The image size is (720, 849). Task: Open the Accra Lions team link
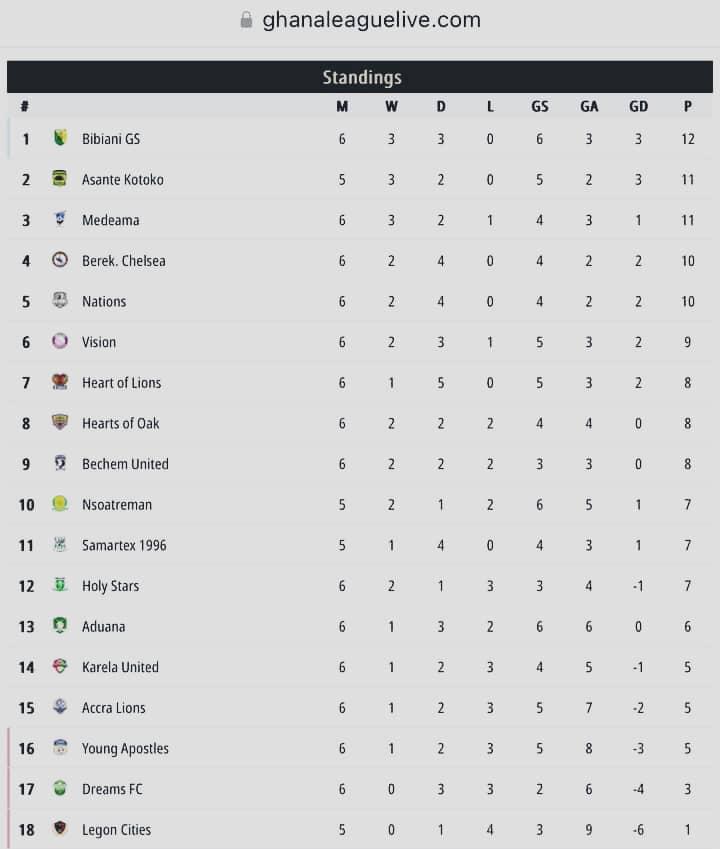(113, 707)
